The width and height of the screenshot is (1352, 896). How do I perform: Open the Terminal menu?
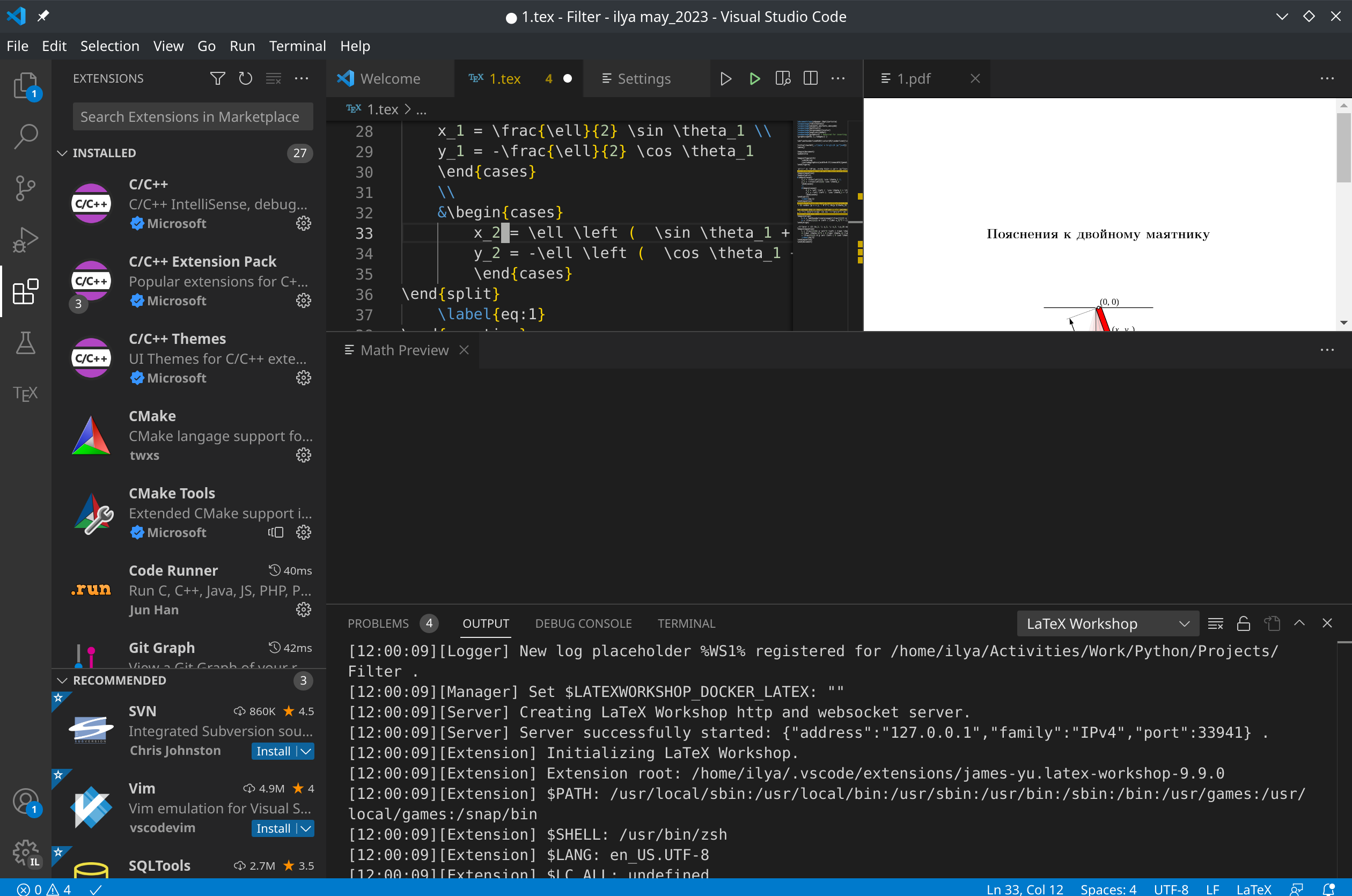[297, 46]
